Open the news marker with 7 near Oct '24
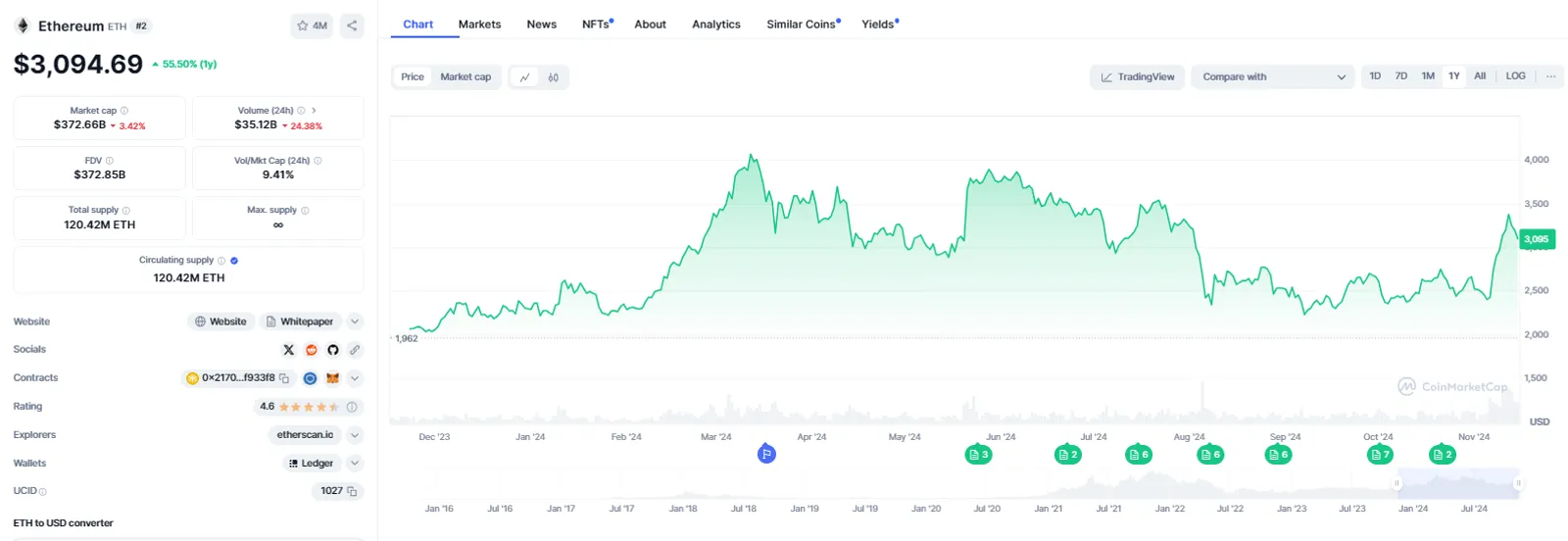The image size is (1568, 541). [x=1380, y=455]
